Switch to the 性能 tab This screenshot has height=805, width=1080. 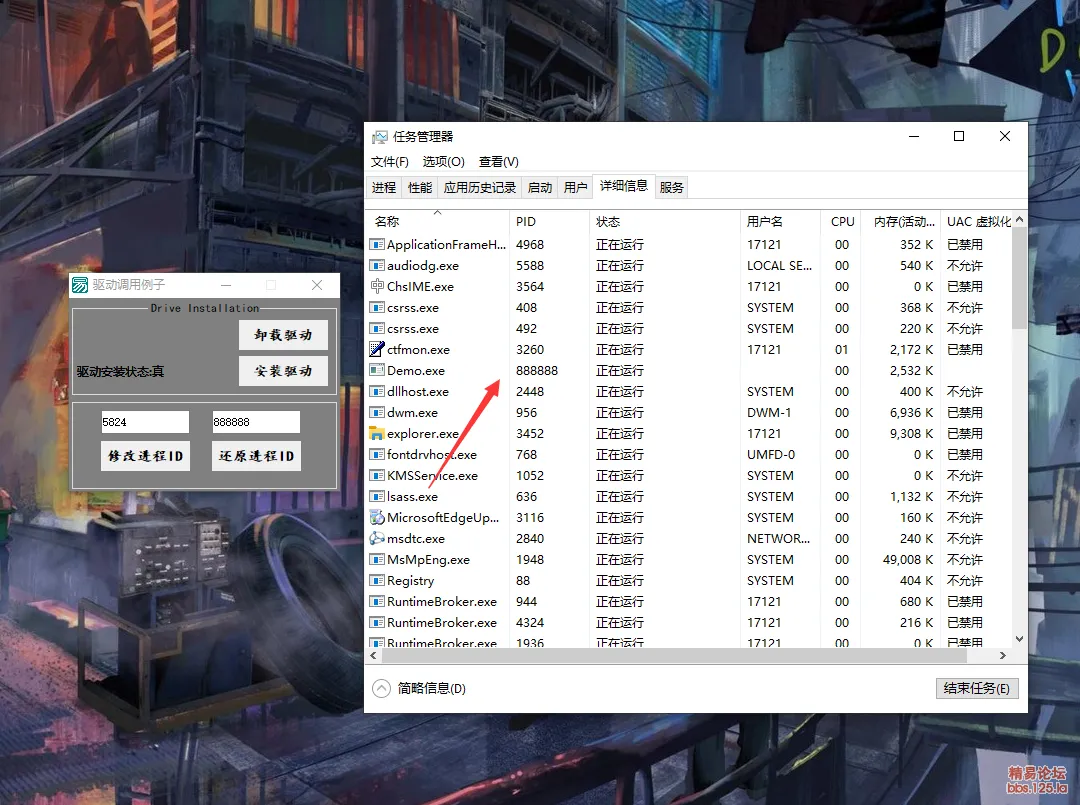[420, 188]
